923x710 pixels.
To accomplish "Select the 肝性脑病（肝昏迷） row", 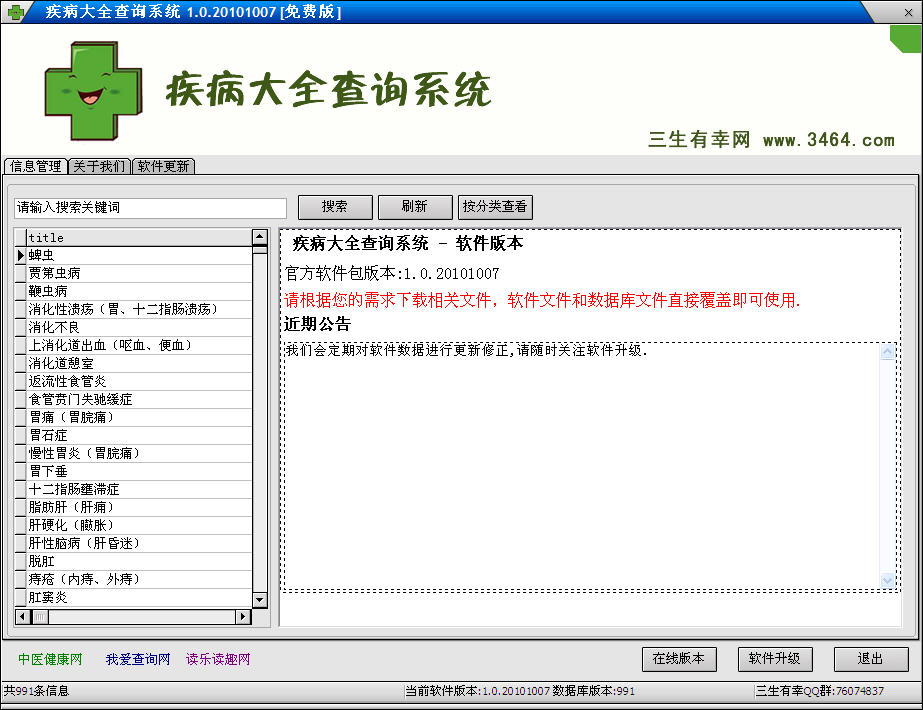I will click(x=139, y=543).
